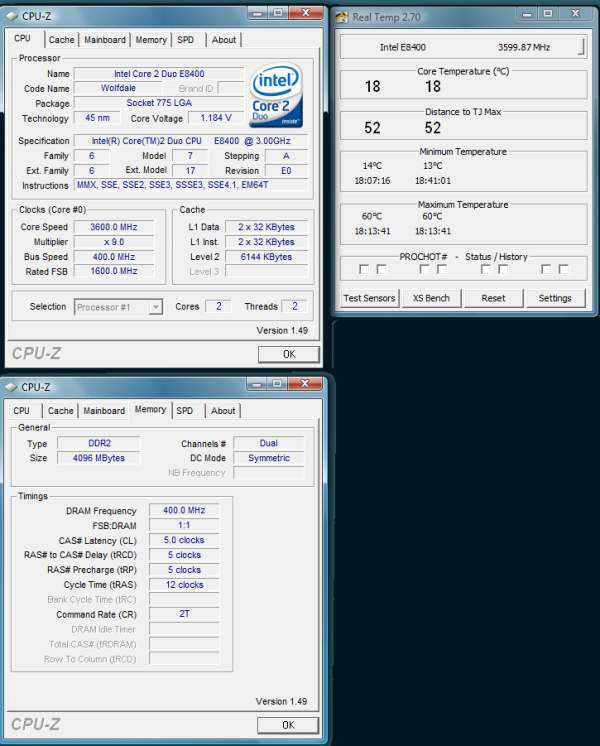This screenshot has height=746, width=600.
Task: Click the Multiplier value 'x 9.0'
Action: (114, 242)
